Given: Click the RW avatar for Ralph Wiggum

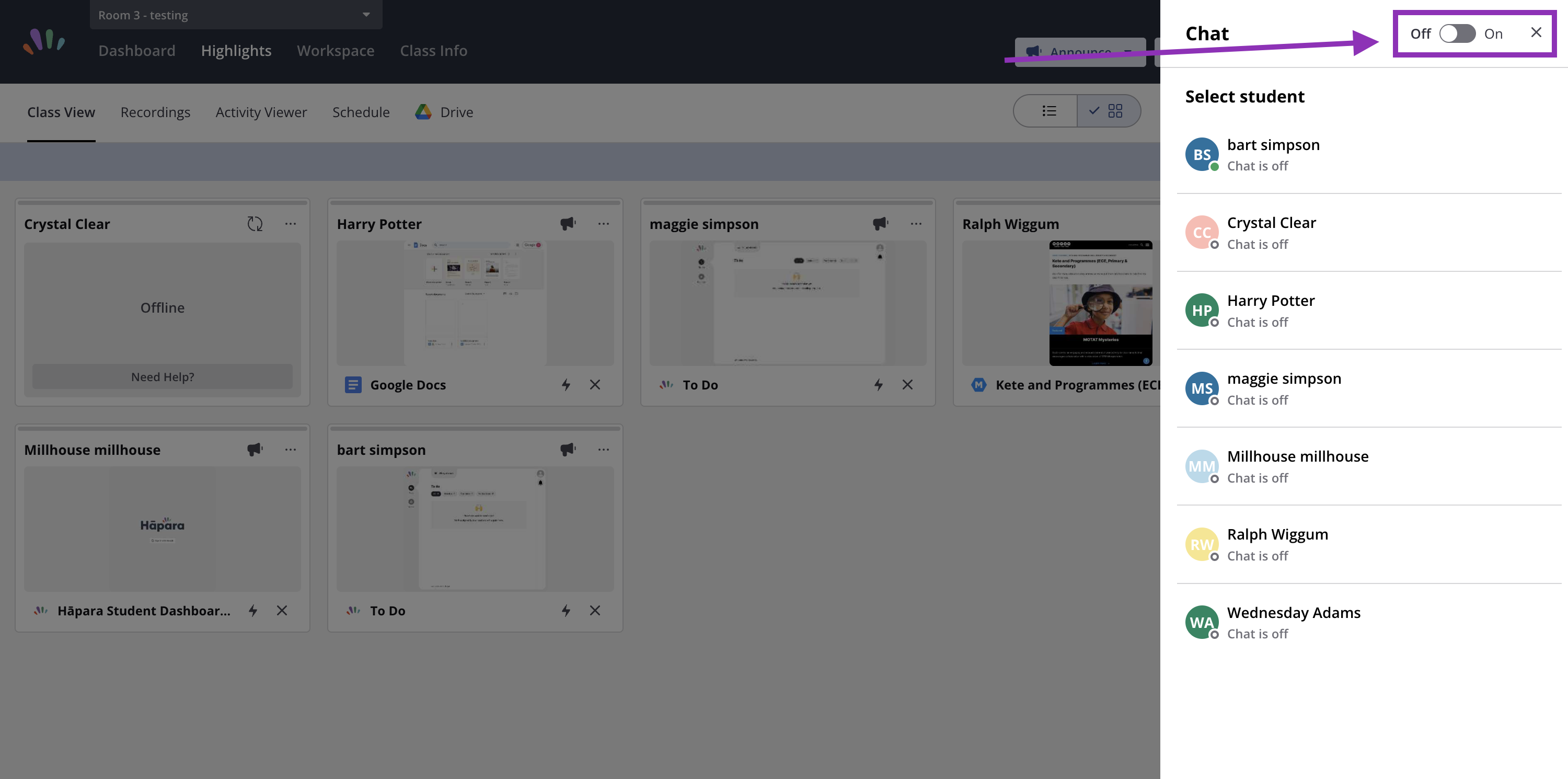Looking at the screenshot, I should click(x=1202, y=544).
